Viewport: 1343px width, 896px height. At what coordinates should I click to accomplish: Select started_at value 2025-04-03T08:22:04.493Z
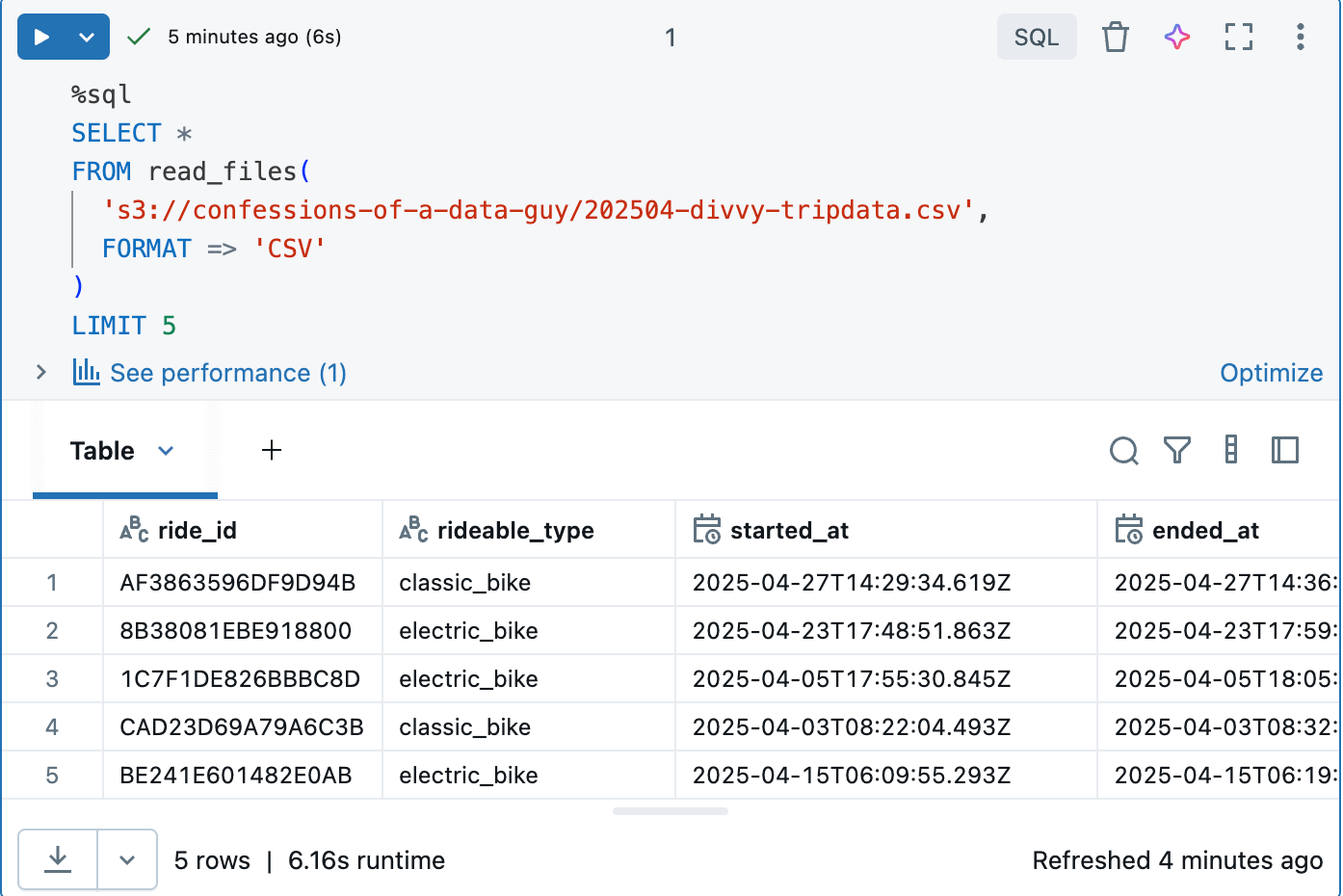click(x=886, y=726)
